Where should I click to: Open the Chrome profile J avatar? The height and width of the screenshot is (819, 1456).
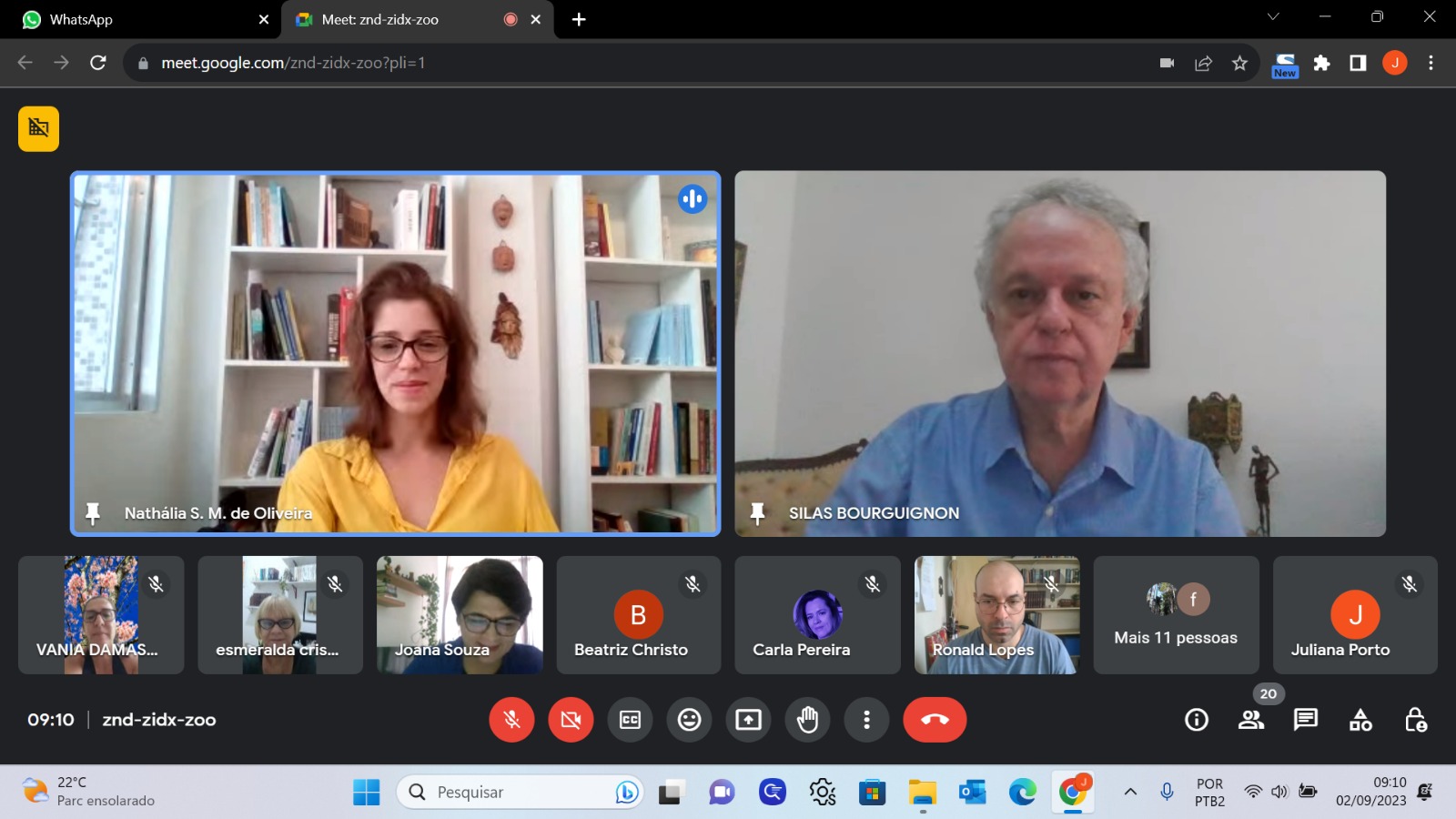tap(1394, 63)
